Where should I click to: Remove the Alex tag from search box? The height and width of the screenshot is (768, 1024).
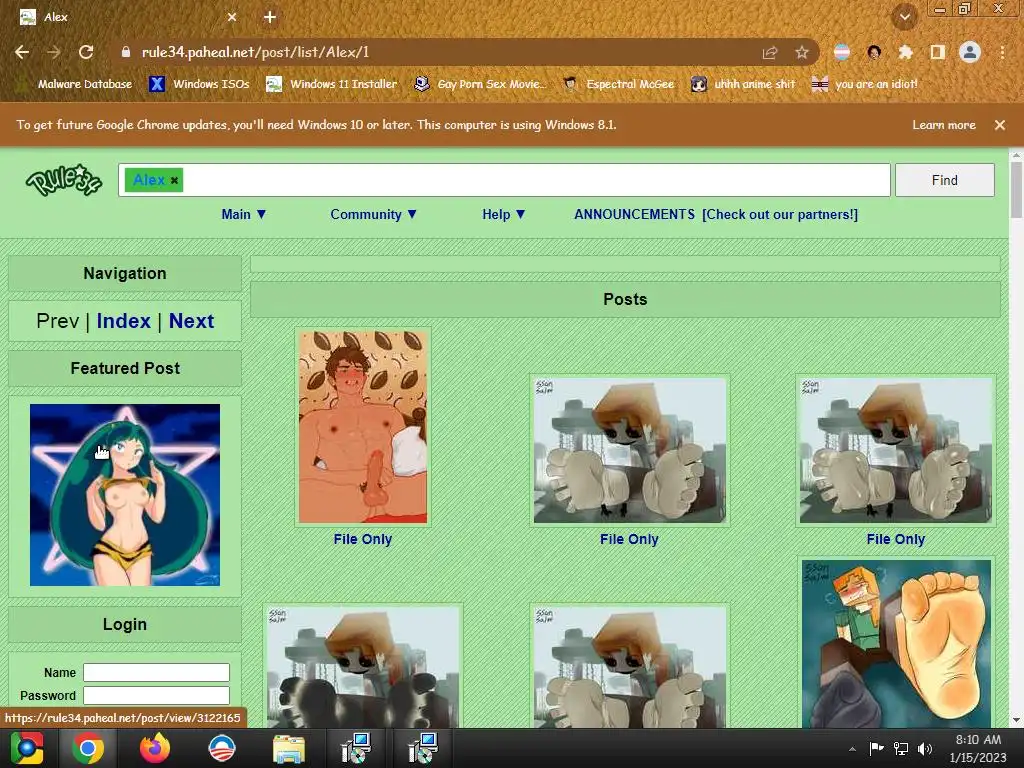pyautogui.click(x=174, y=181)
